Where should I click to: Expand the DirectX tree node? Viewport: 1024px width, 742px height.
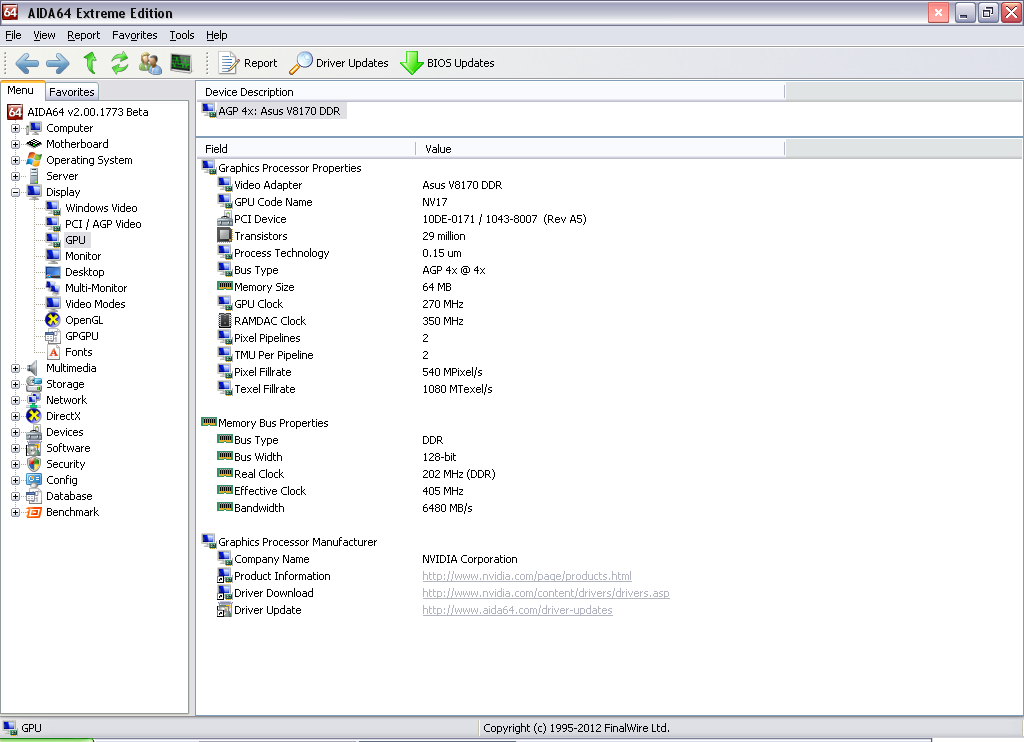(16, 417)
